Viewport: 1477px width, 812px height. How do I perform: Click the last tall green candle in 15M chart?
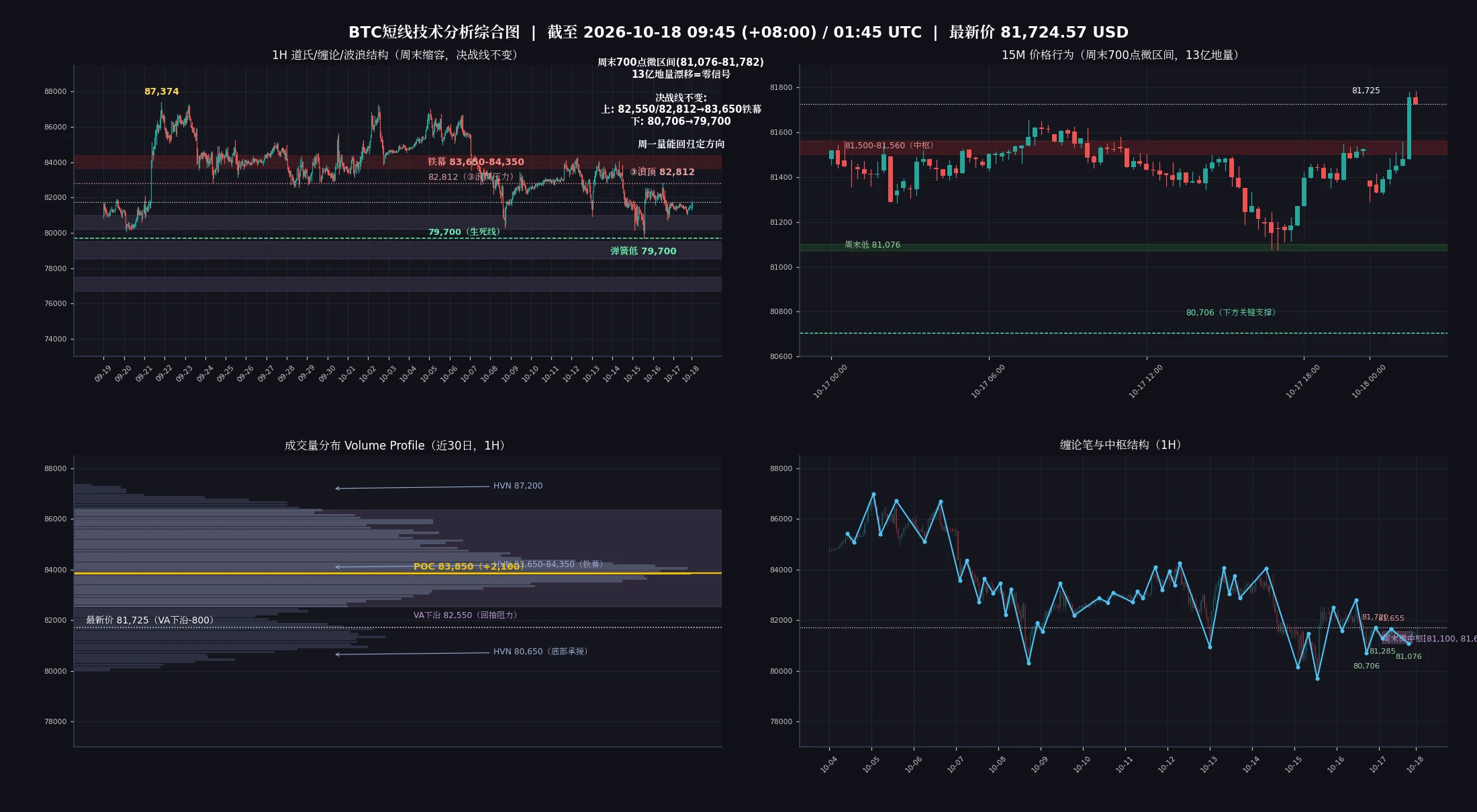point(1409,128)
